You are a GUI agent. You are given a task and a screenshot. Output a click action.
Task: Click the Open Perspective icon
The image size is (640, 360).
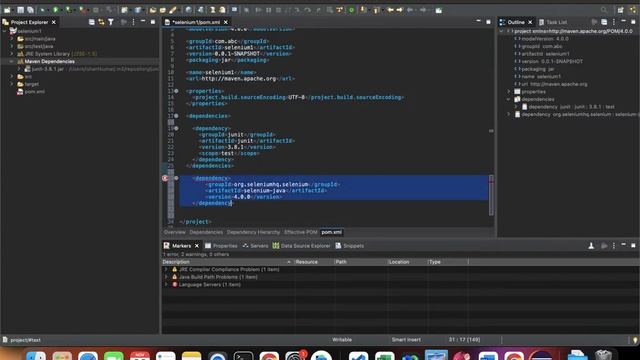[620, 10]
